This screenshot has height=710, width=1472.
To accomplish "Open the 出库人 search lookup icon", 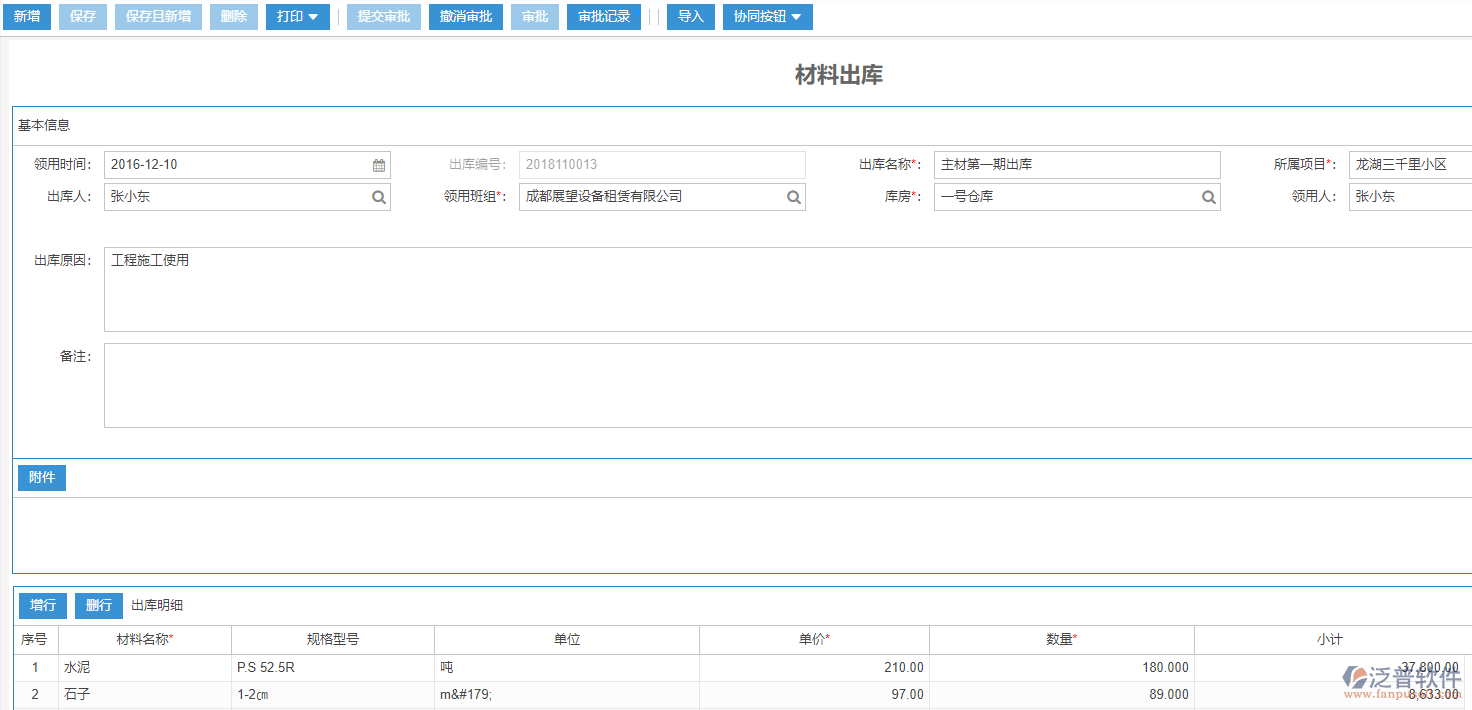I will (378, 196).
